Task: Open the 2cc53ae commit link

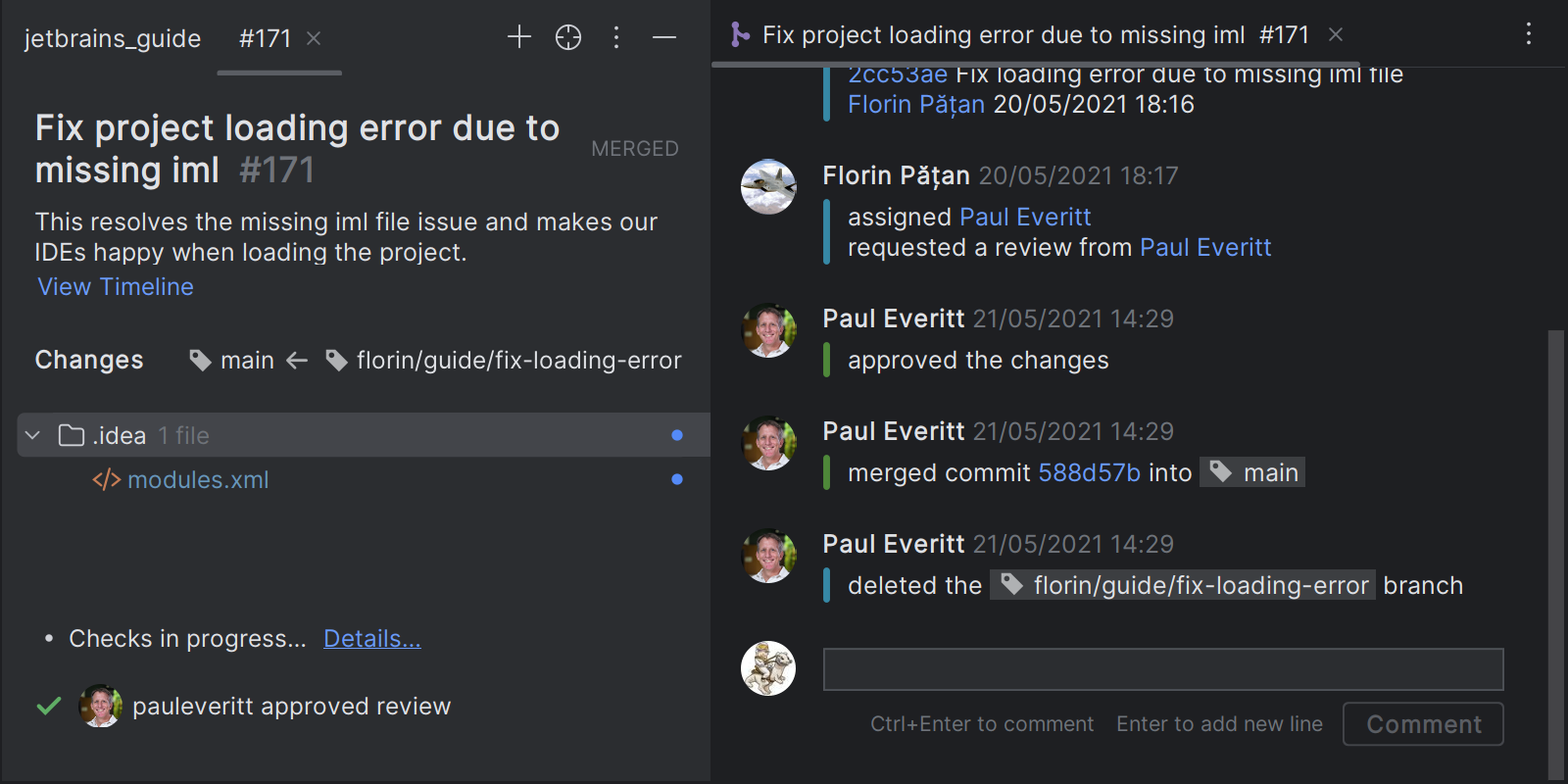Action: (x=898, y=74)
